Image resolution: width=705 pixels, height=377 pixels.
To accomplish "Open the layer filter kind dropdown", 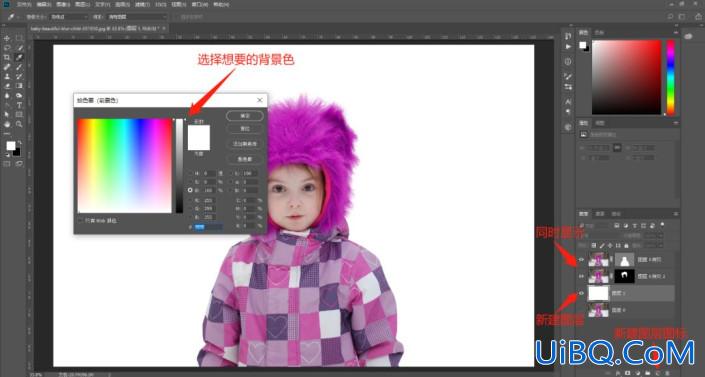I will point(595,225).
